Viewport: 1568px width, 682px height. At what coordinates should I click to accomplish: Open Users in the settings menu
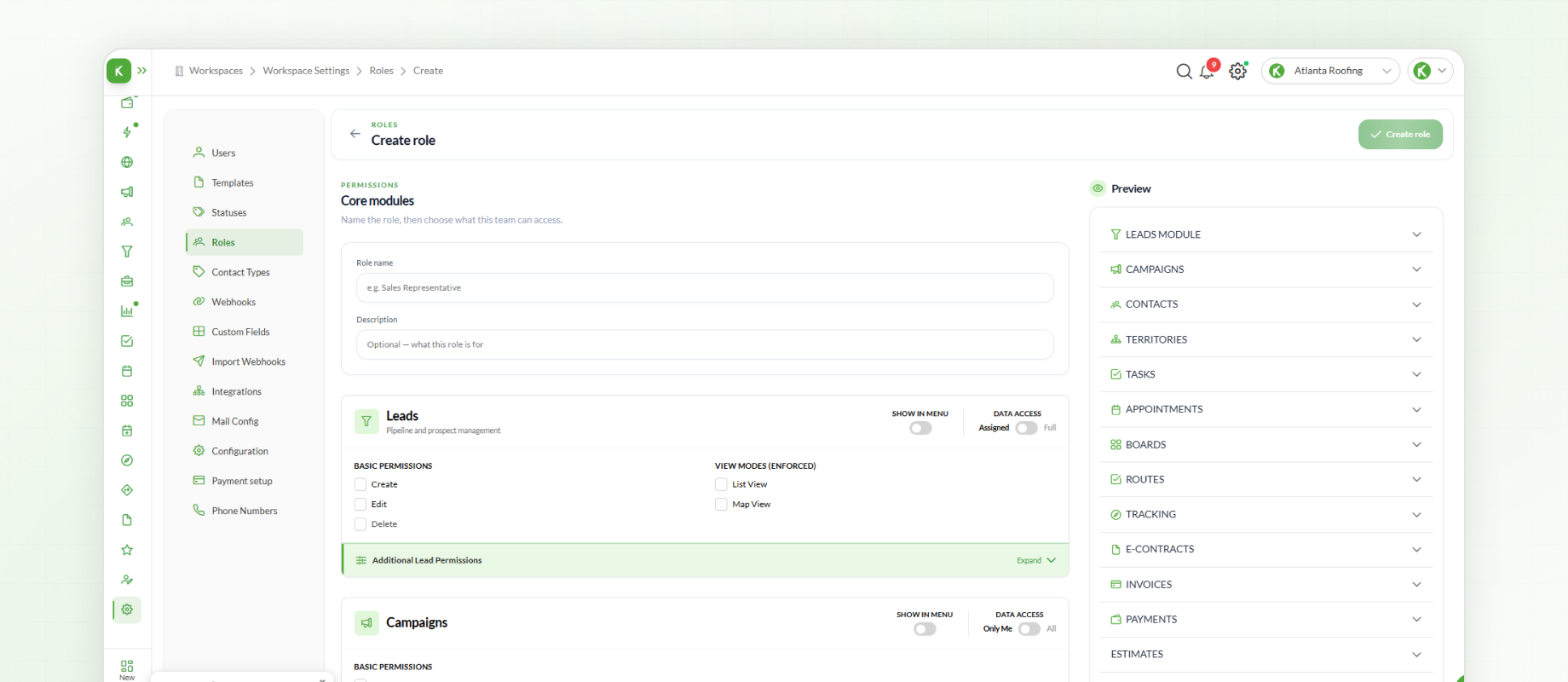[x=245, y=153]
